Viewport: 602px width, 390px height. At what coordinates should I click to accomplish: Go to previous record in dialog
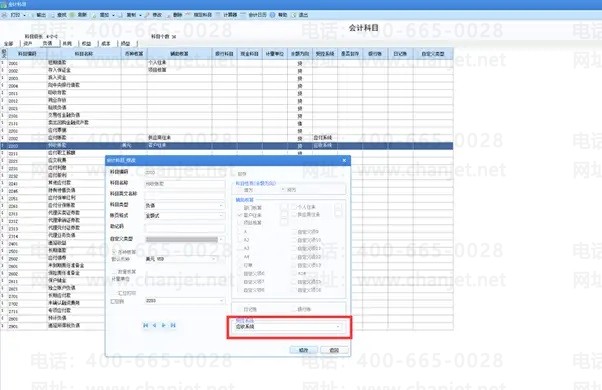coord(154,325)
